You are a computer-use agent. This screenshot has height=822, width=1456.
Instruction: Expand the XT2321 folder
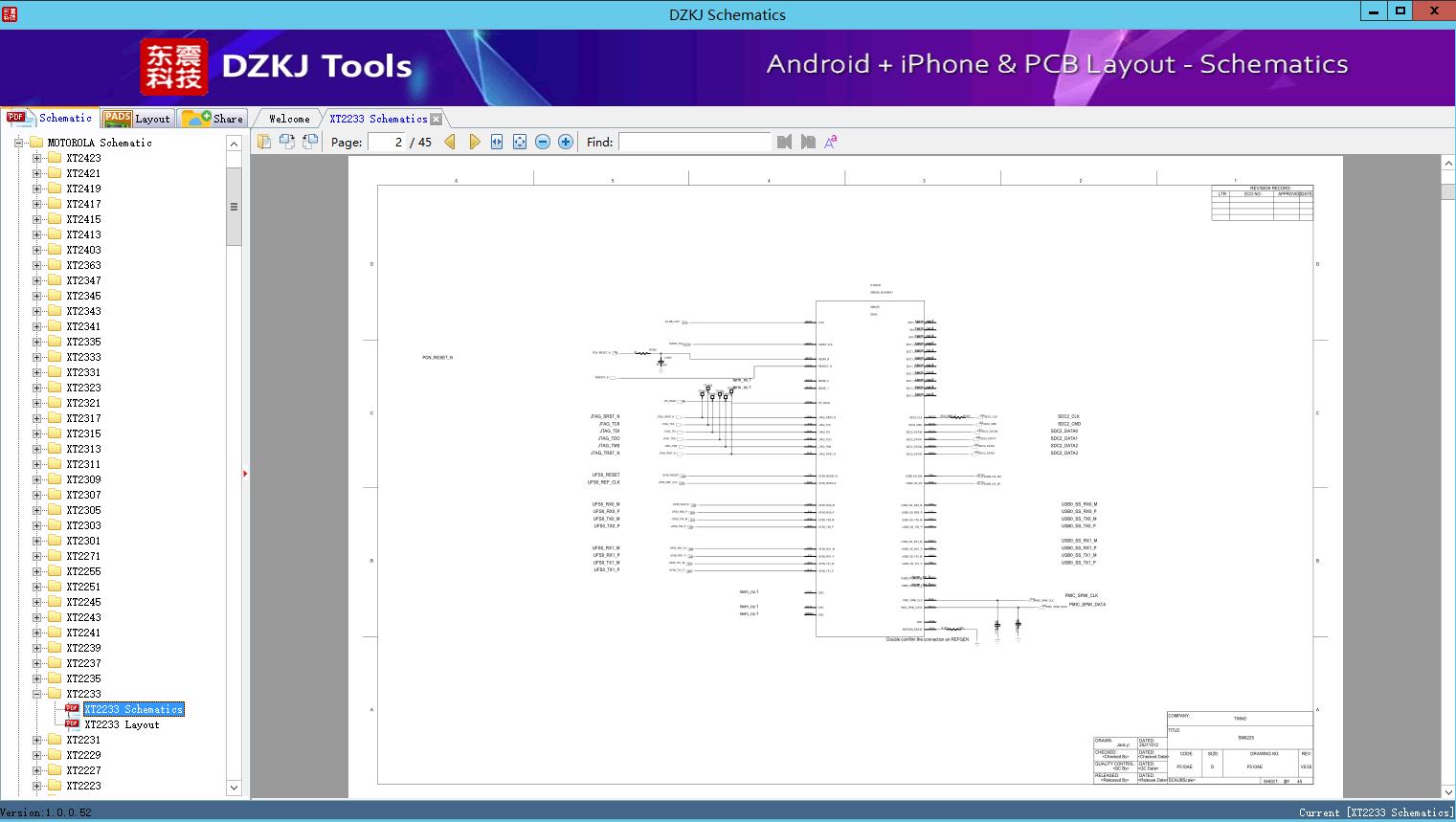click(x=36, y=403)
